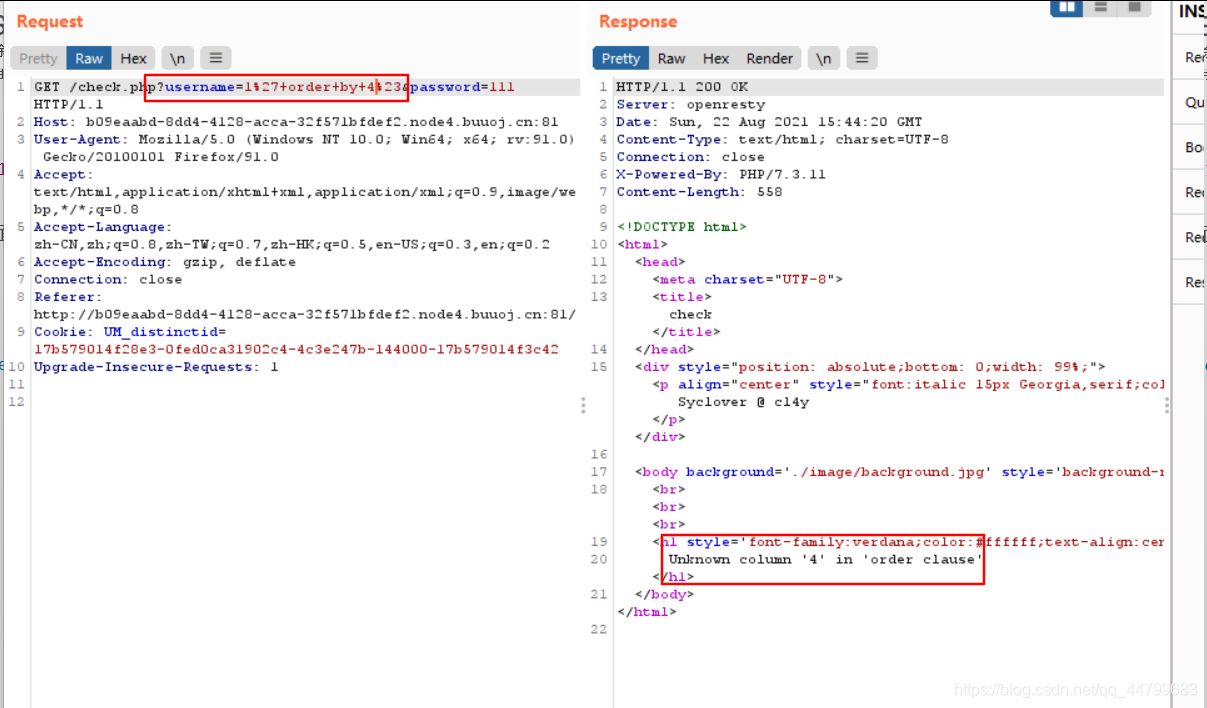Click the Referer header name
This screenshot has width=1207, height=708.
pos(67,297)
